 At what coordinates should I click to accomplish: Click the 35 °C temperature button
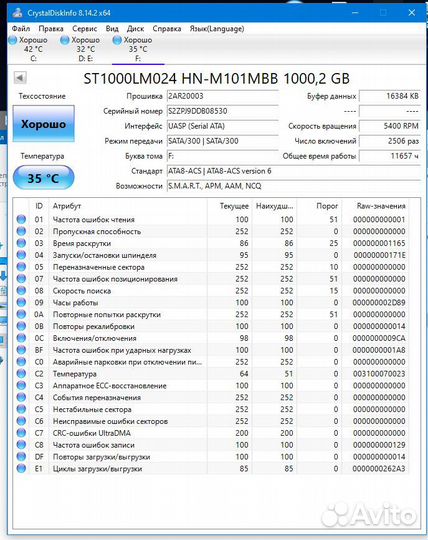[43, 178]
